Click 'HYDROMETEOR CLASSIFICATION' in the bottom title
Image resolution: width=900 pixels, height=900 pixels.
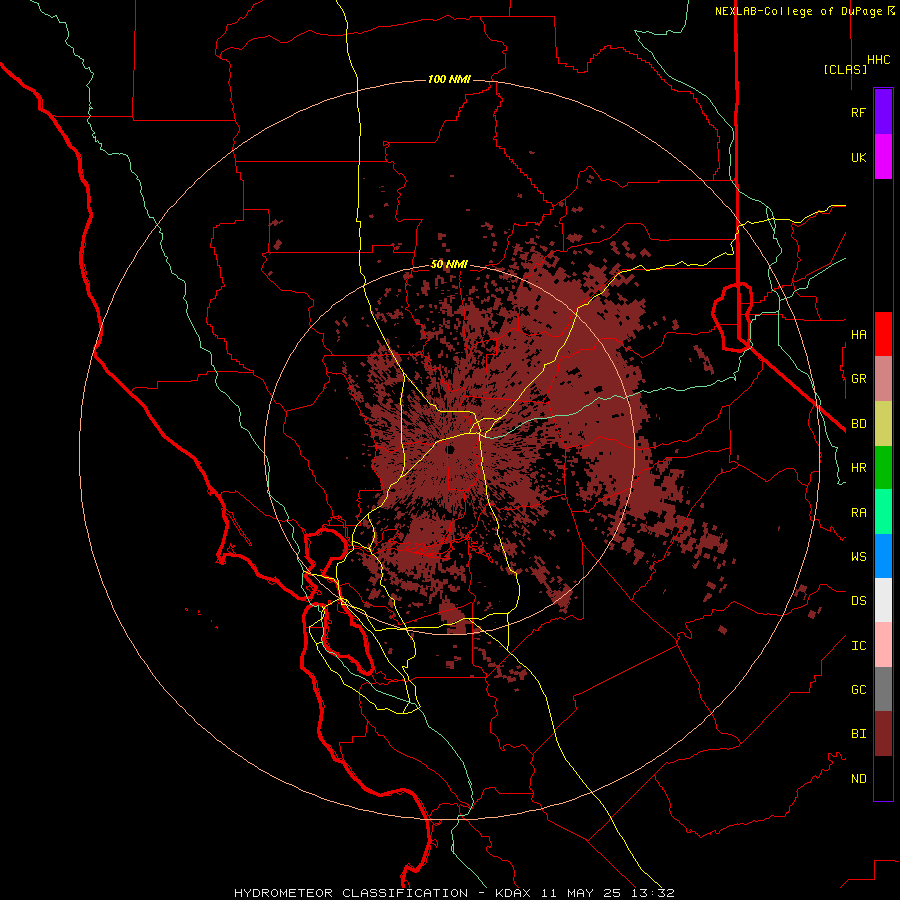tap(351, 893)
